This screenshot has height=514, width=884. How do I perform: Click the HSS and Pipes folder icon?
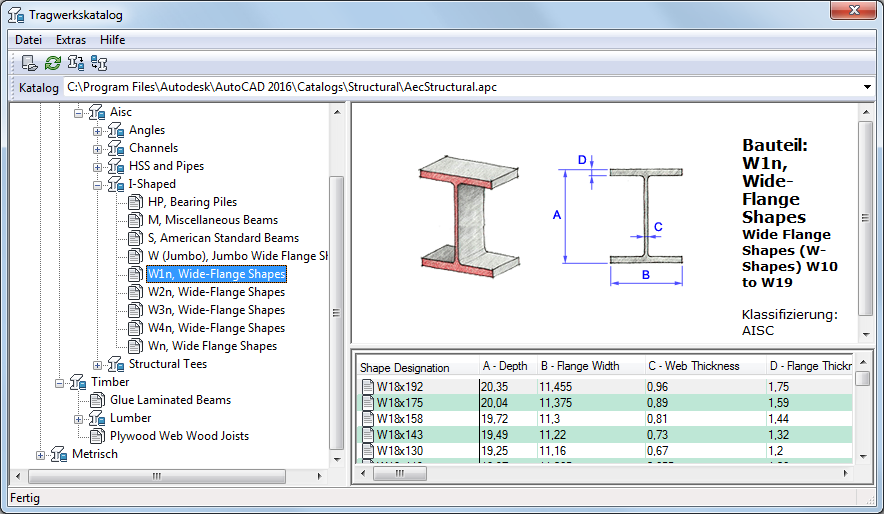[116, 166]
